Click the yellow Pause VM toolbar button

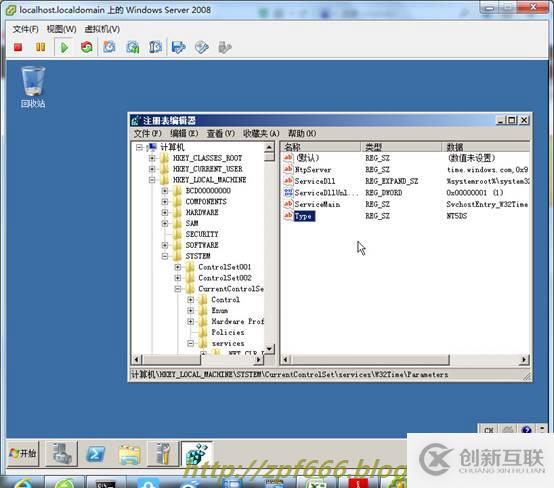(x=41, y=47)
